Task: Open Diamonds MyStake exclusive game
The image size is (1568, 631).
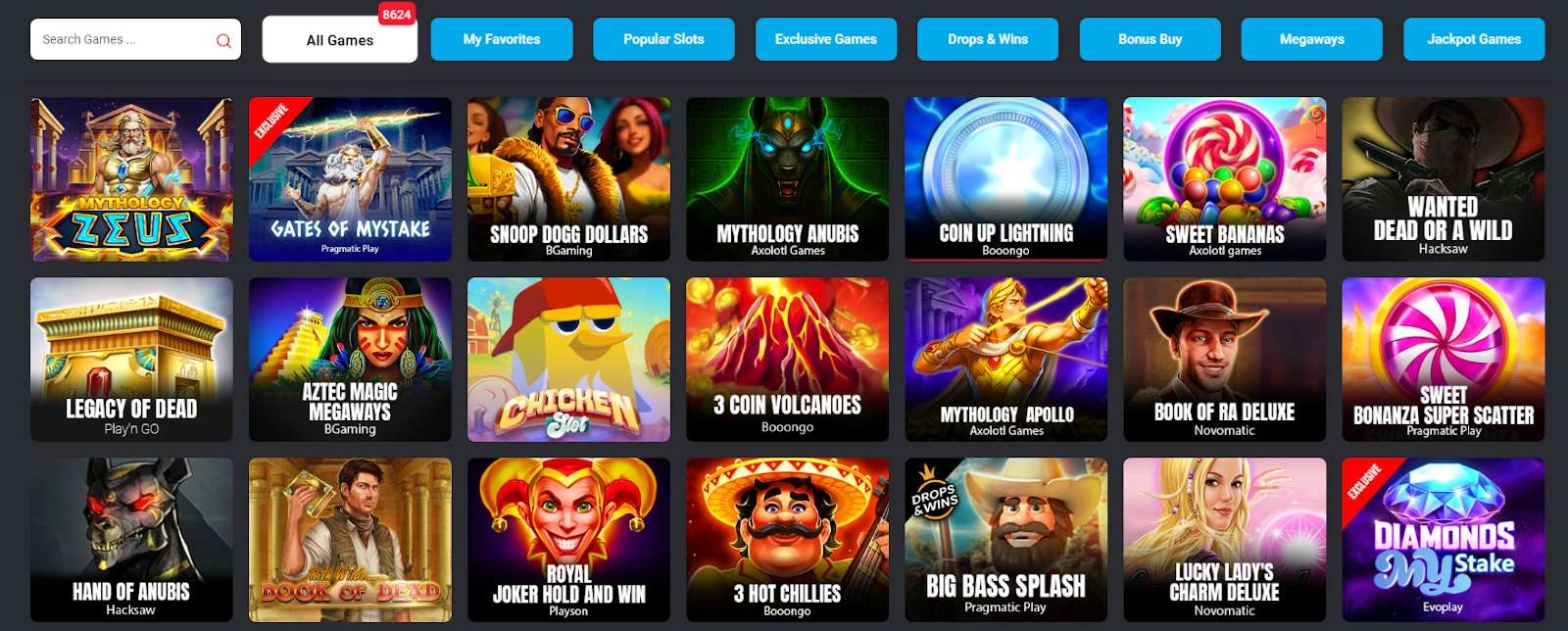Action: (1443, 540)
